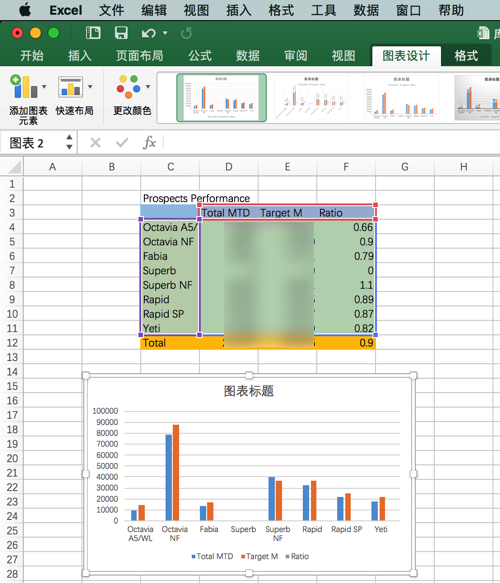Image resolution: width=500 pixels, height=583 pixels.
Task: Click the 0.66 ratio cell
Action: pos(346,227)
